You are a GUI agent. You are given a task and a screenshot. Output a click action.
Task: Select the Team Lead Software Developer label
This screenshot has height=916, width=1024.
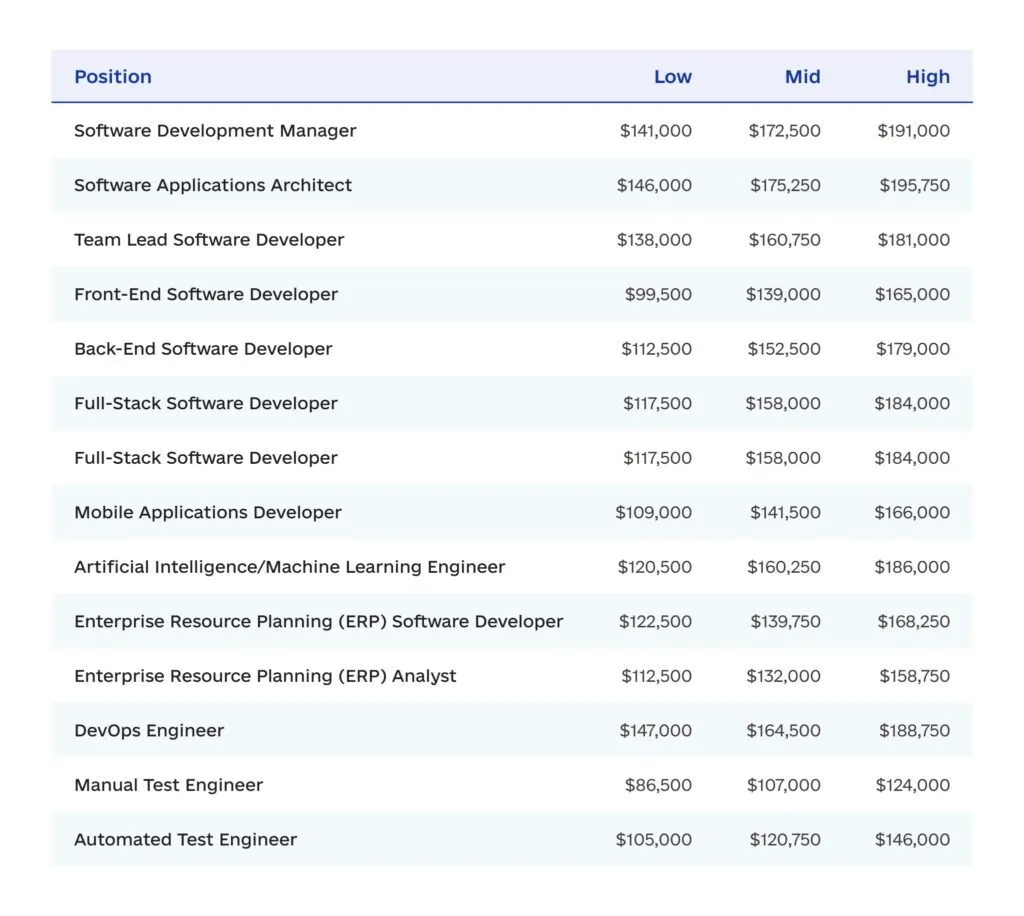click(209, 240)
